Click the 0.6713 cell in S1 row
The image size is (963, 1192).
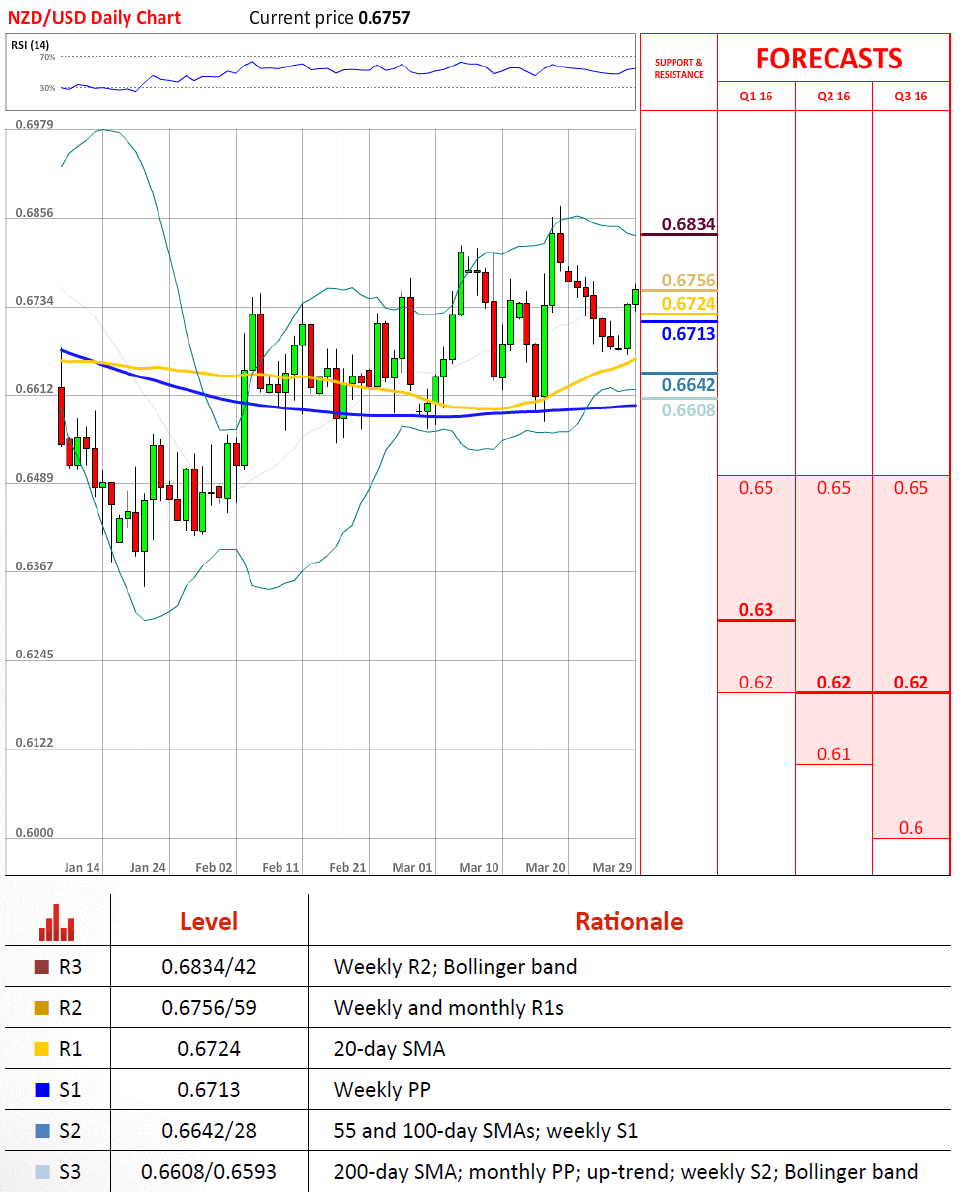click(209, 1090)
